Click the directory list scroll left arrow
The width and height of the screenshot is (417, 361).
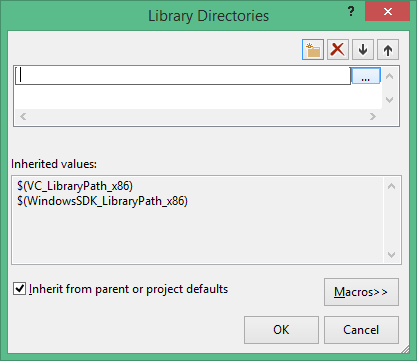coord(23,116)
